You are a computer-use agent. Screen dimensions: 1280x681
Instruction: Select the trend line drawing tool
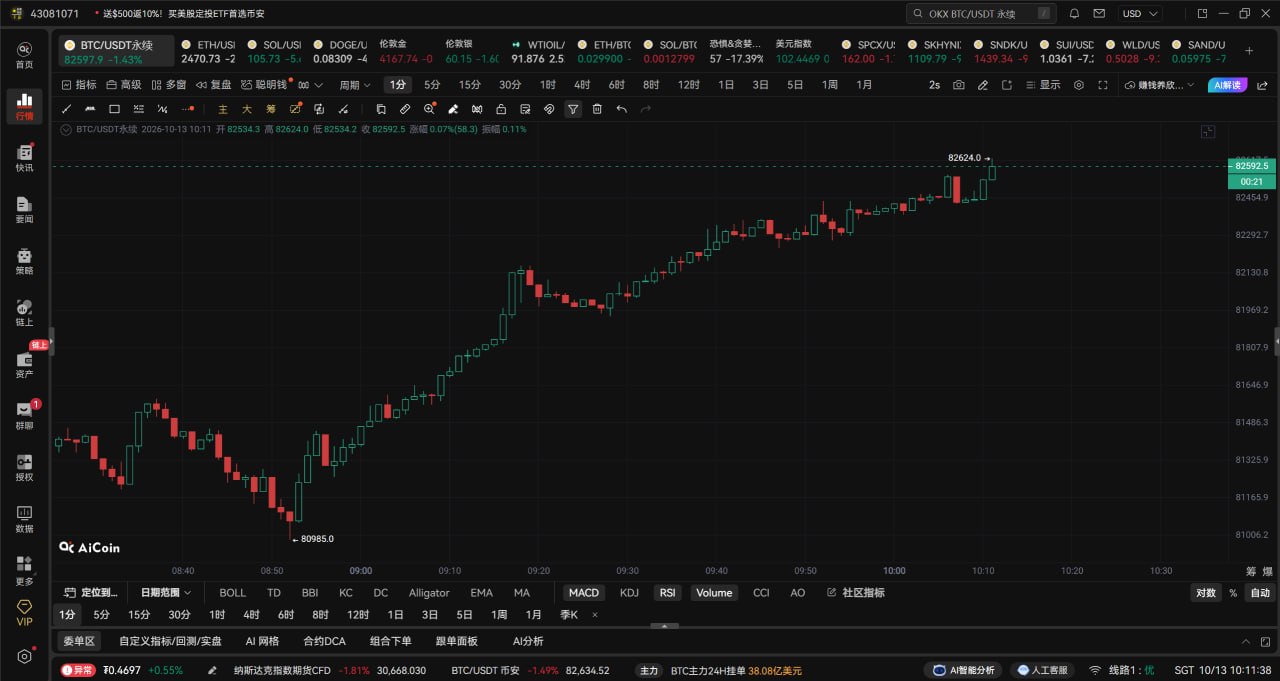point(67,109)
